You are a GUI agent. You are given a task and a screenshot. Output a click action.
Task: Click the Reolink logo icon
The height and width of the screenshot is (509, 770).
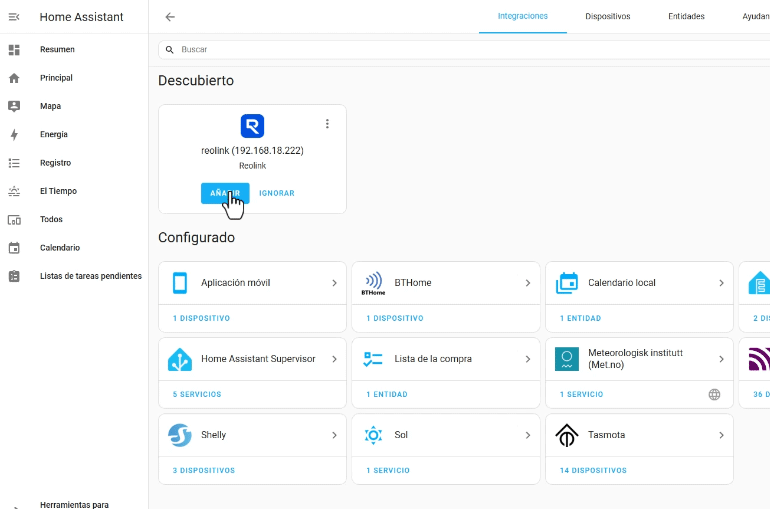(252, 126)
